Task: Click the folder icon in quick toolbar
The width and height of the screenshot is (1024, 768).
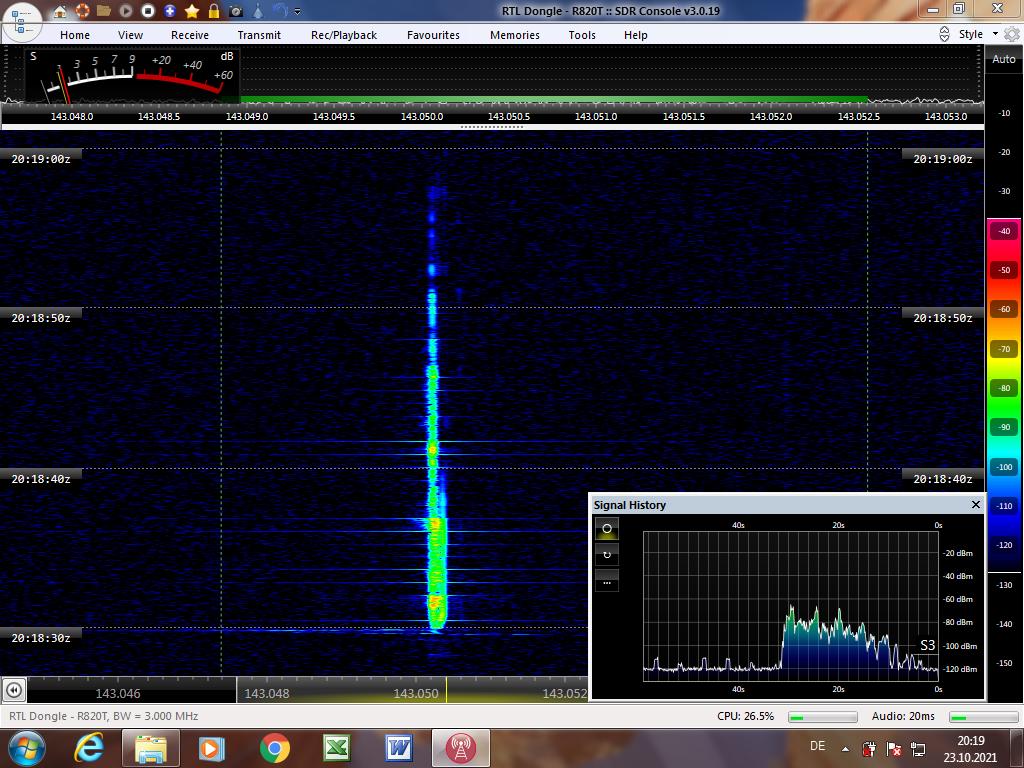Action: (x=103, y=10)
